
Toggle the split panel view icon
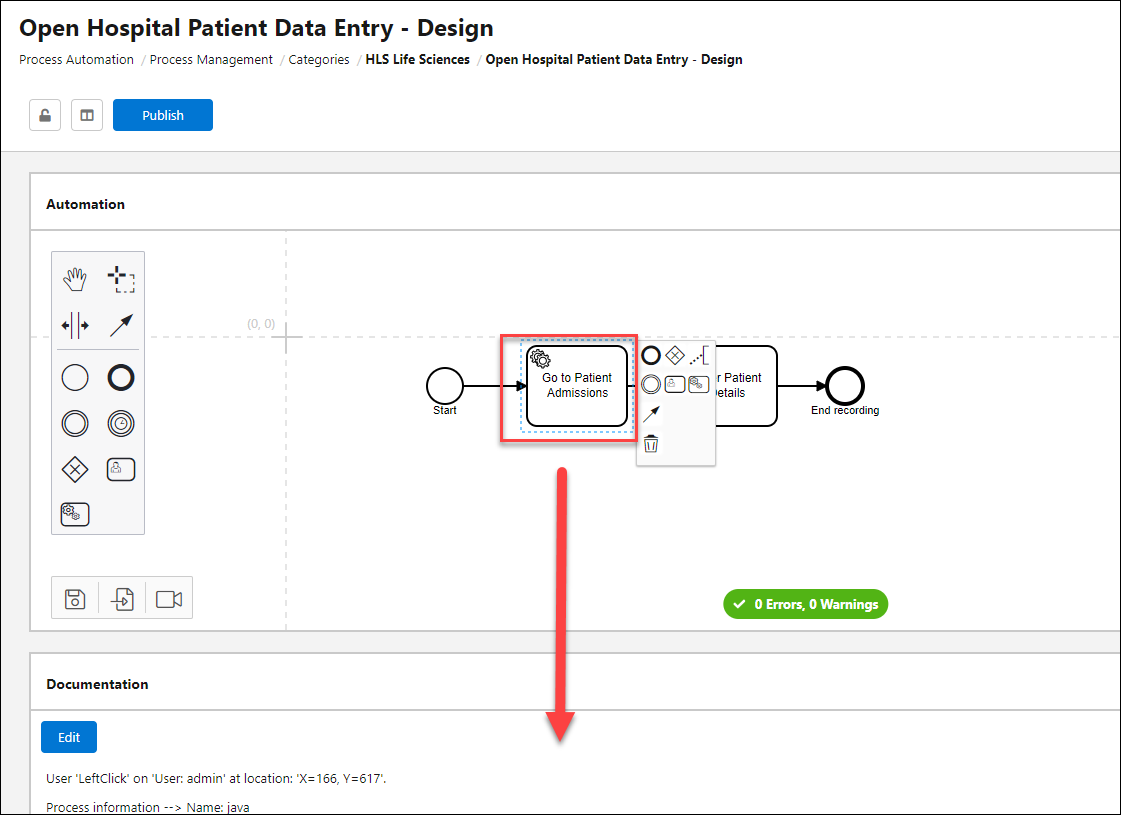(86, 114)
